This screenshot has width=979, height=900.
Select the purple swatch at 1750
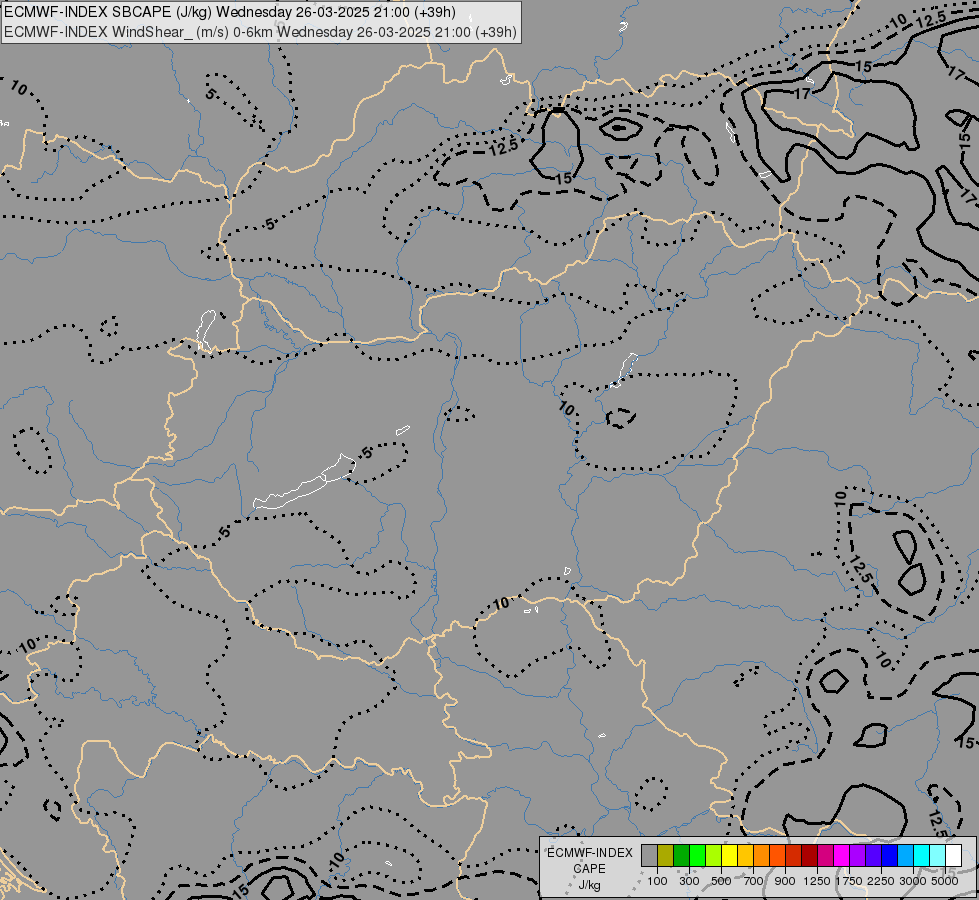pos(857,856)
